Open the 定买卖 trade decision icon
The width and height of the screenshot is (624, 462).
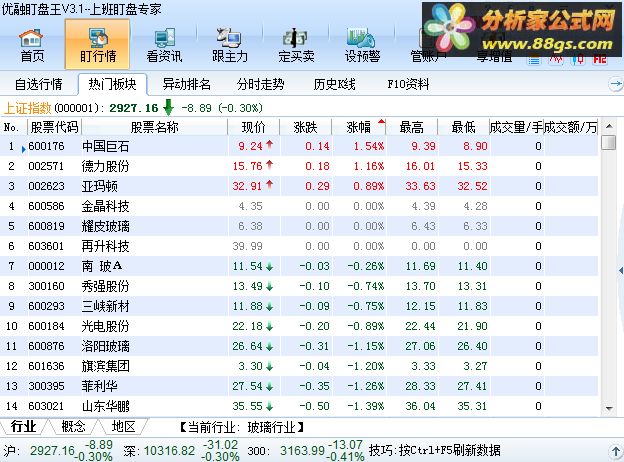(x=296, y=45)
